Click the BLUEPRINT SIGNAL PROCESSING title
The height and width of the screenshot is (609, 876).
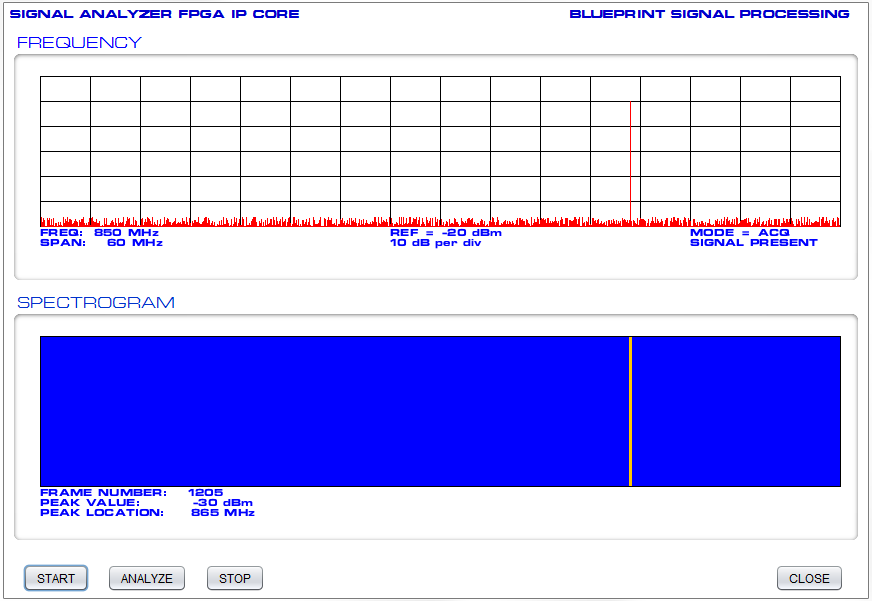click(x=709, y=14)
